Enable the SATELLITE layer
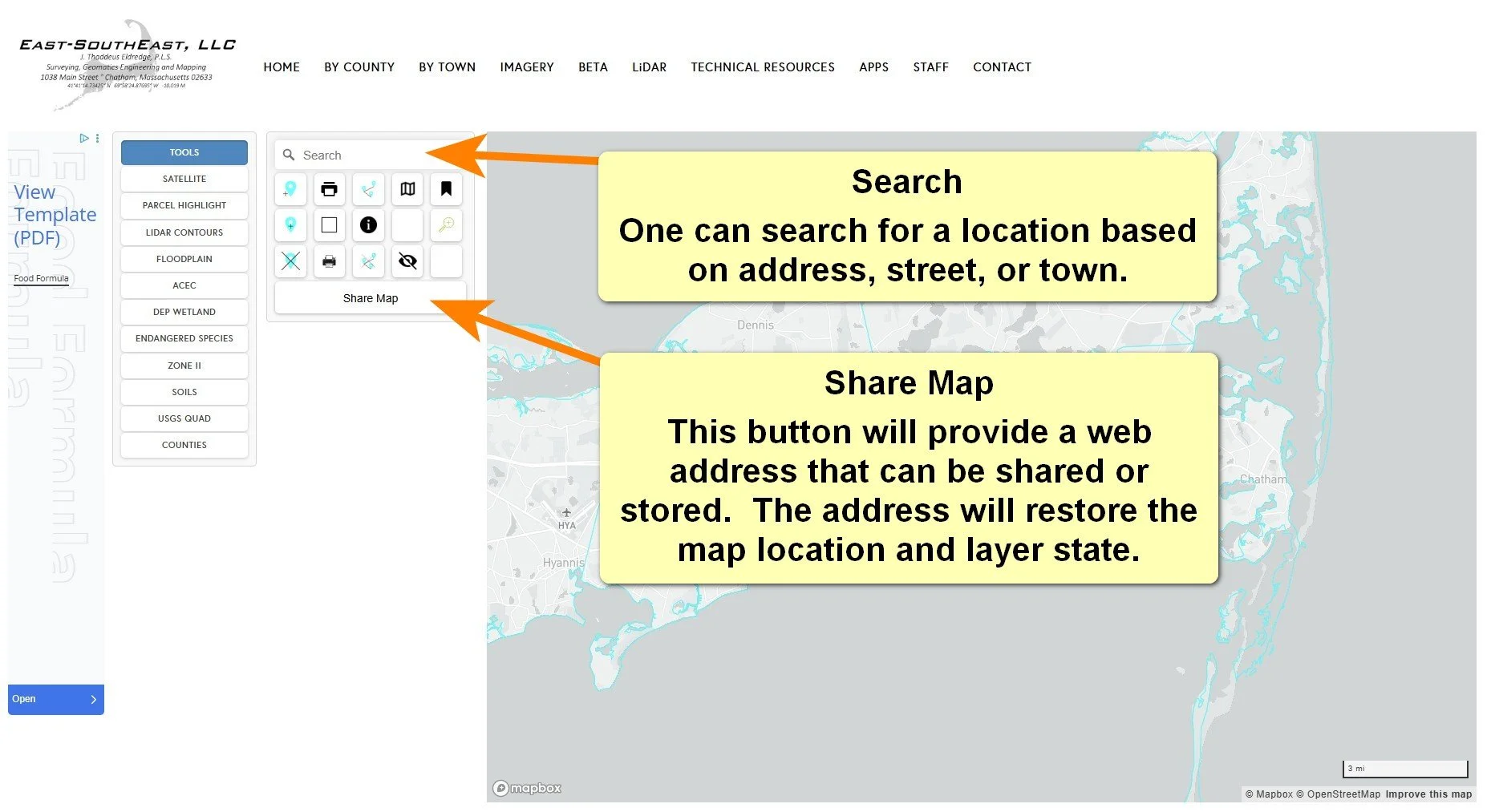 [x=184, y=178]
